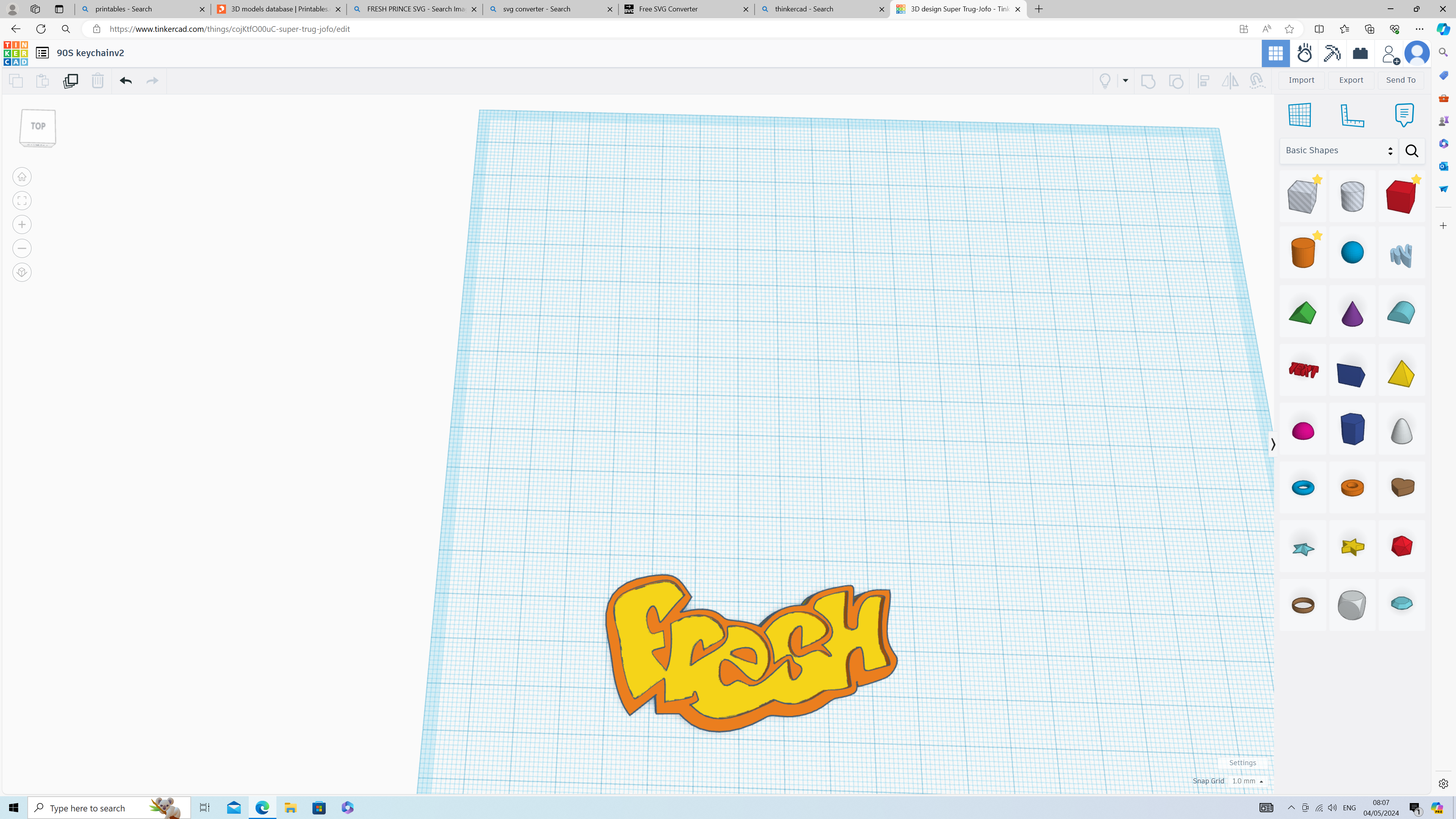Image resolution: width=1456 pixels, height=819 pixels.
Task: Pick the yellow Star shape
Action: [x=1352, y=546]
